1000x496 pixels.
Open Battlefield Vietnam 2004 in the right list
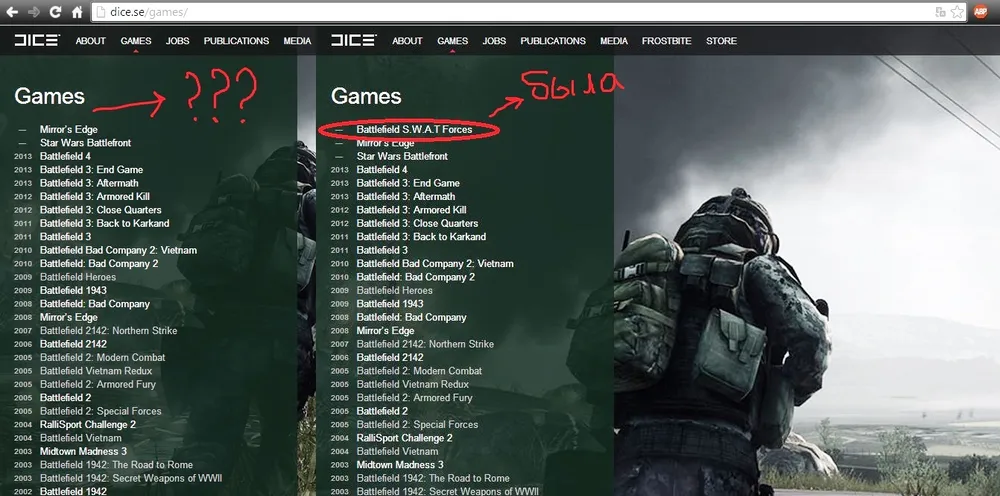click(x=397, y=451)
